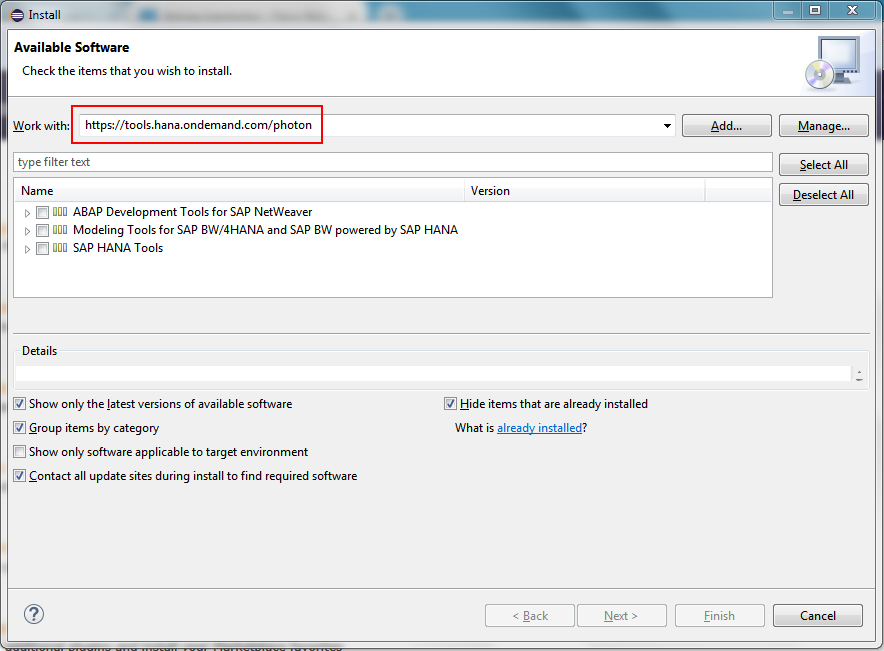Toggle Group items by category

click(20, 428)
